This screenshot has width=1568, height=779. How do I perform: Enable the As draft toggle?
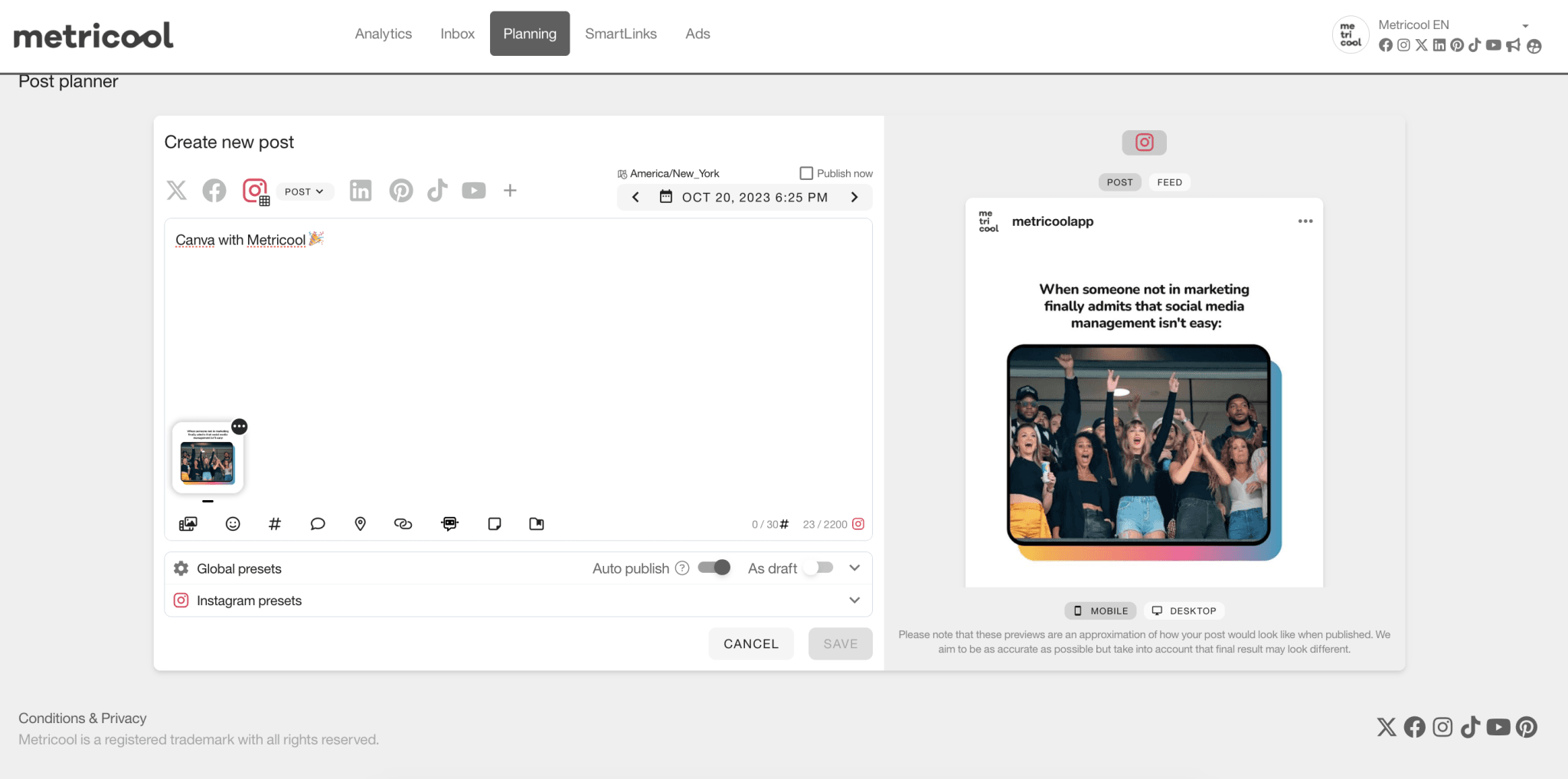[816, 568]
